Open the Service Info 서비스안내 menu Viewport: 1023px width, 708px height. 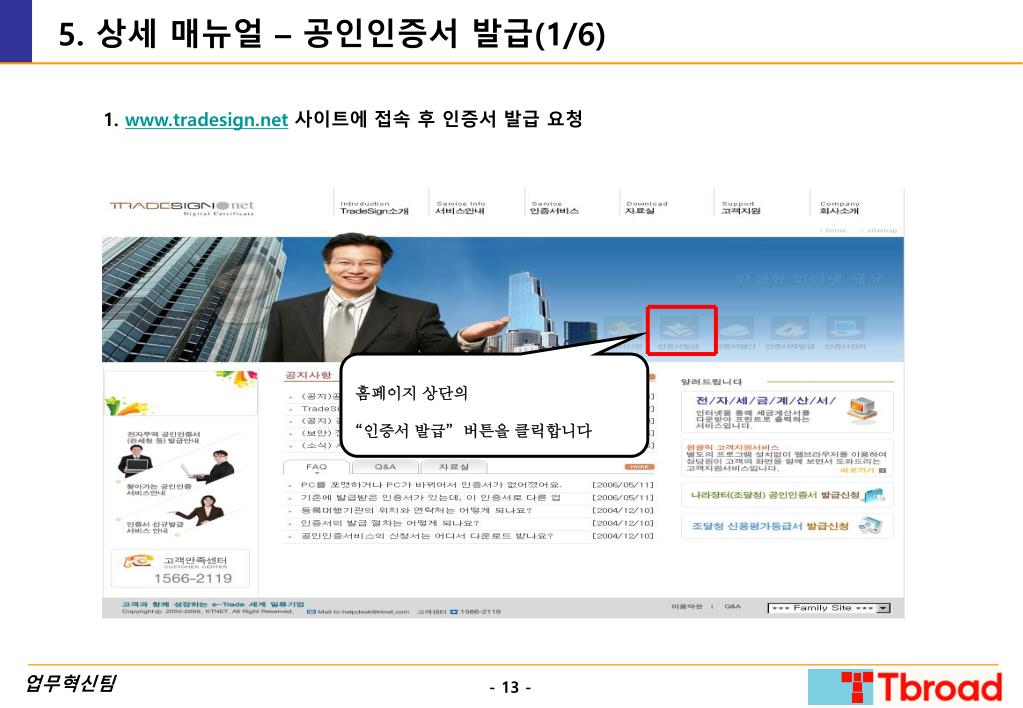(x=461, y=208)
